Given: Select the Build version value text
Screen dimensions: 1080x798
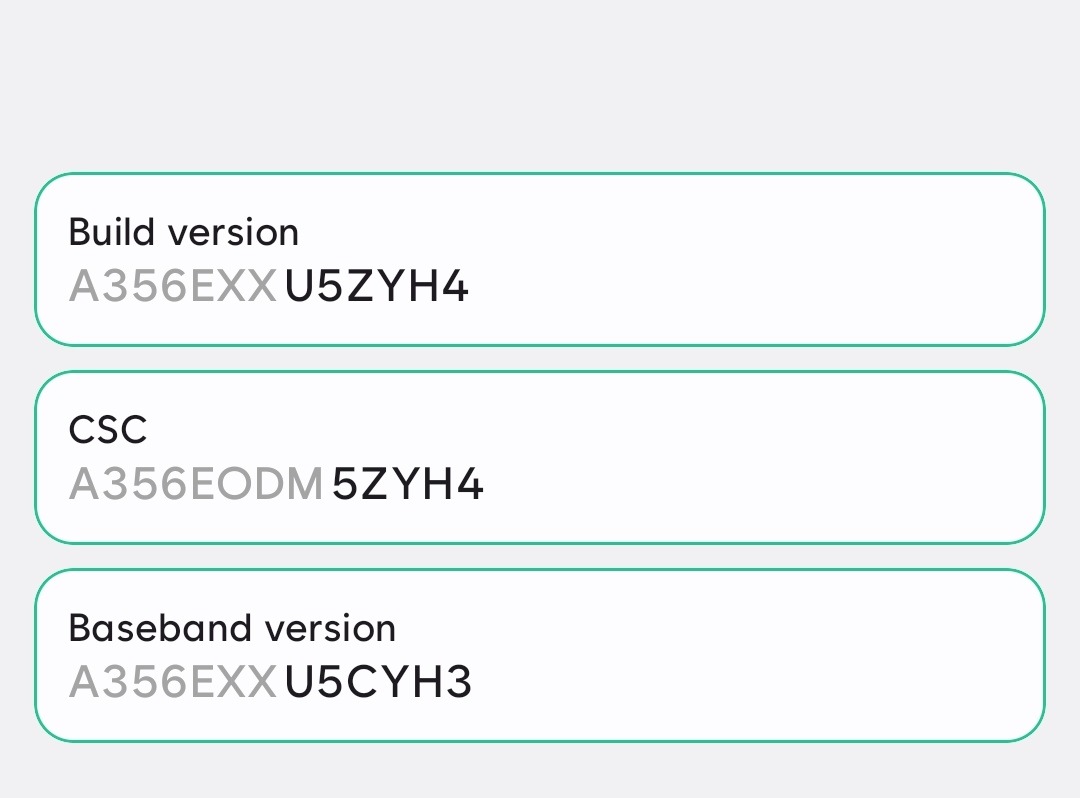Looking at the screenshot, I should coord(268,285).
